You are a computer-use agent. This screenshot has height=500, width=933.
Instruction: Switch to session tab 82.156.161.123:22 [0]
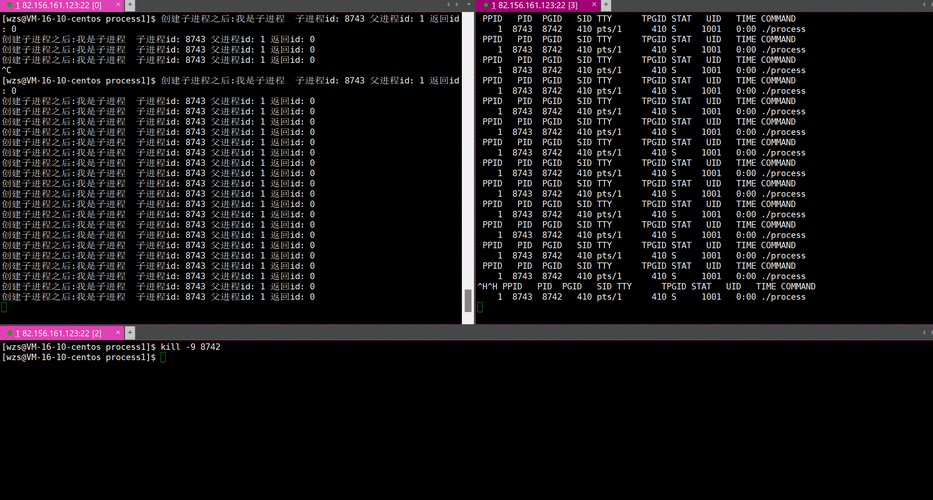[58, 6]
